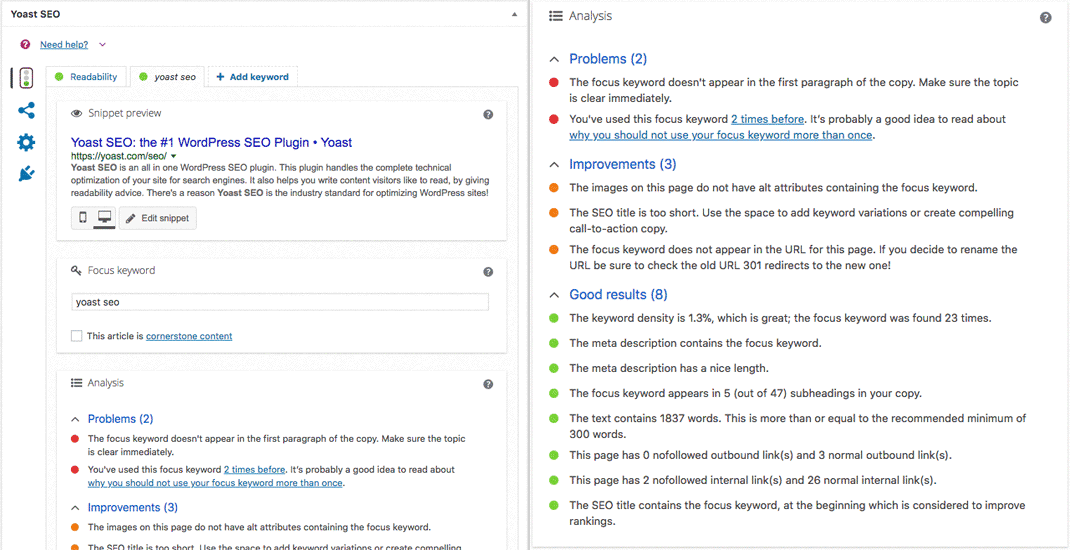This screenshot has width=1070, height=550.
Task: Switch snippet preview to mobile view
Action: [83, 218]
